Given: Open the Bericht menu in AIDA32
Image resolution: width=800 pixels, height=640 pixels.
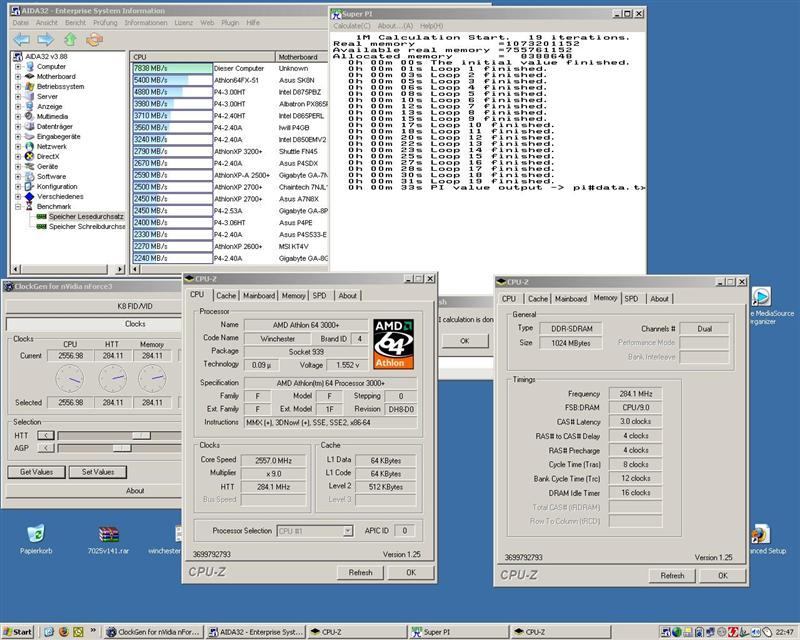Looking at the screenshot, I should 75,23.
